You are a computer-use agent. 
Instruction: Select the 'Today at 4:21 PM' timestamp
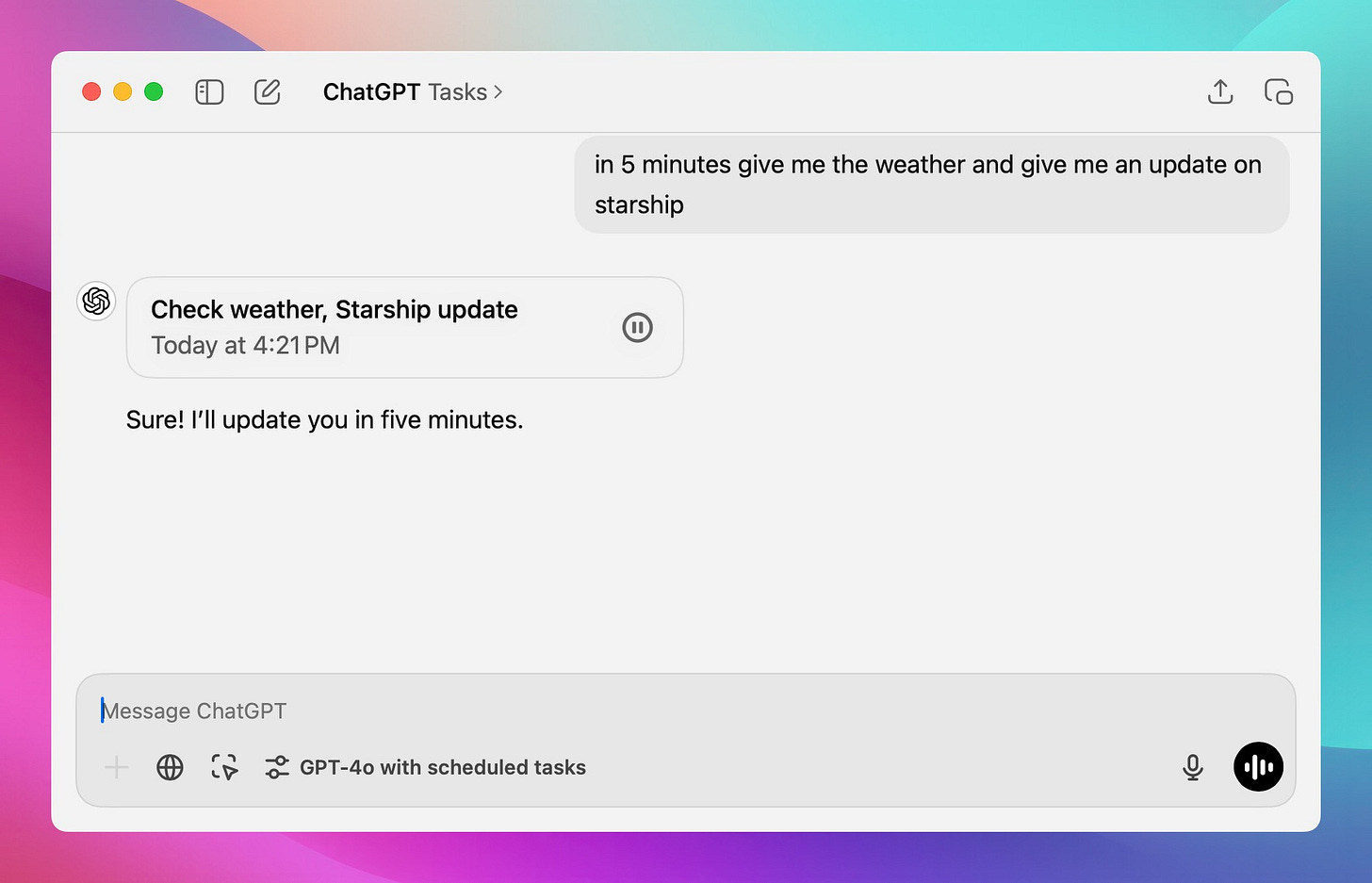click(246, 346)
